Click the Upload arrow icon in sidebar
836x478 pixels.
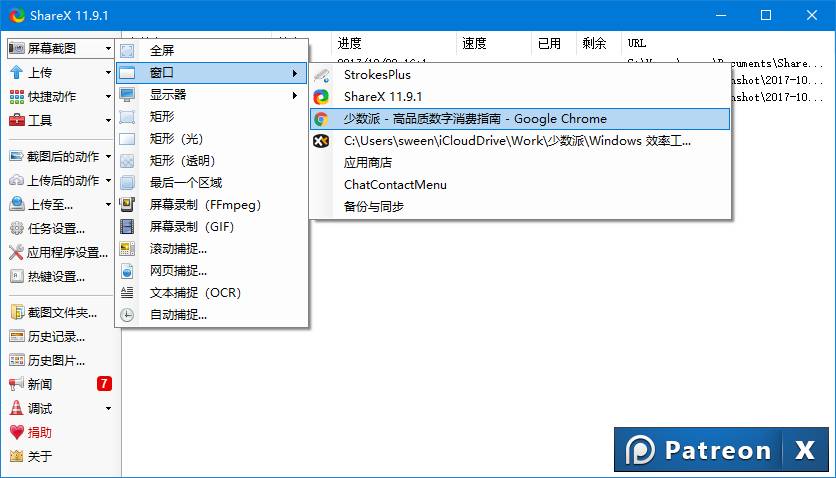[x=17, y=72]
